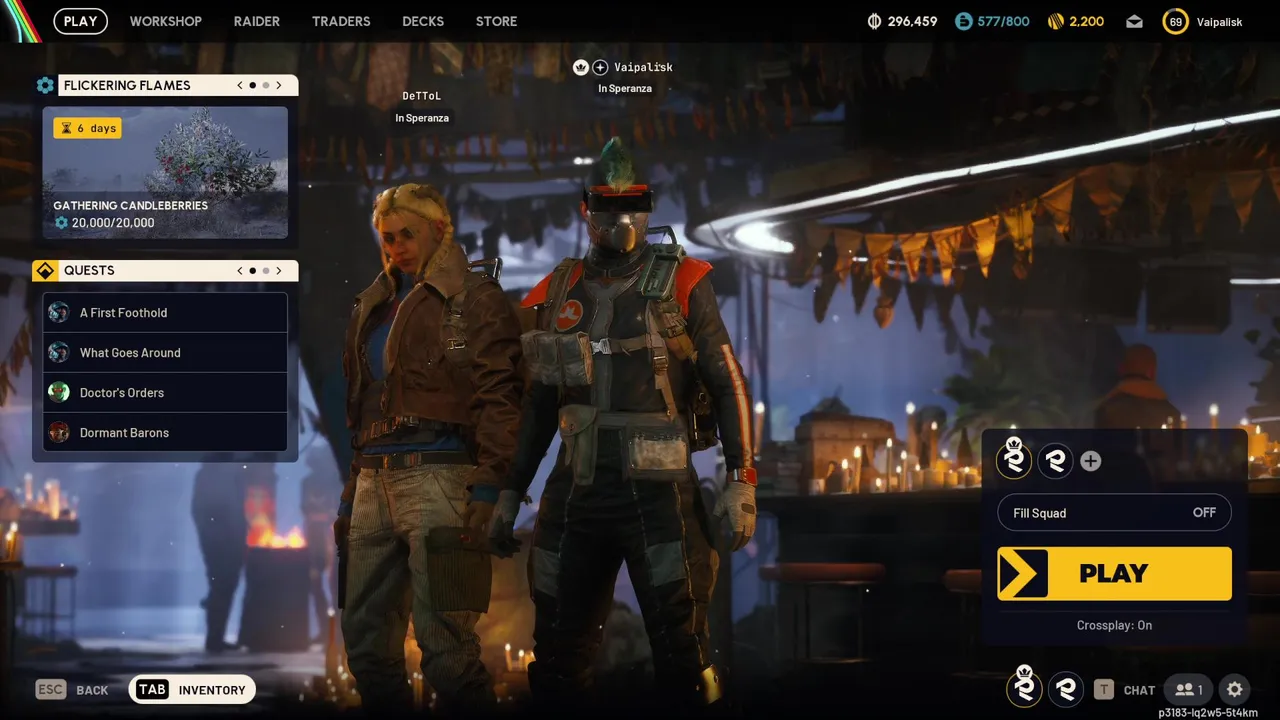Open INVENTORY with the TAB button
The image size is (1280, 720).
tap(192, 689)
